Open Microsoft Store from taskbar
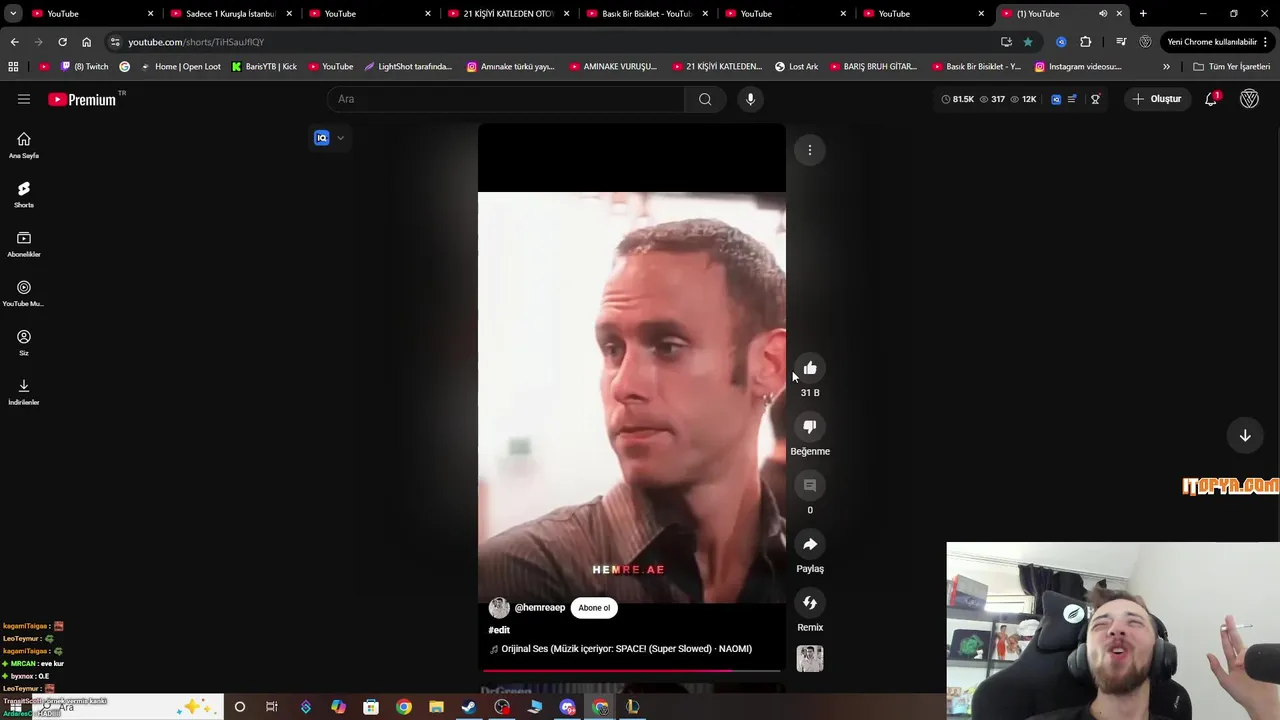Viewport: 1280px width, 720px height. click(371, 707)
